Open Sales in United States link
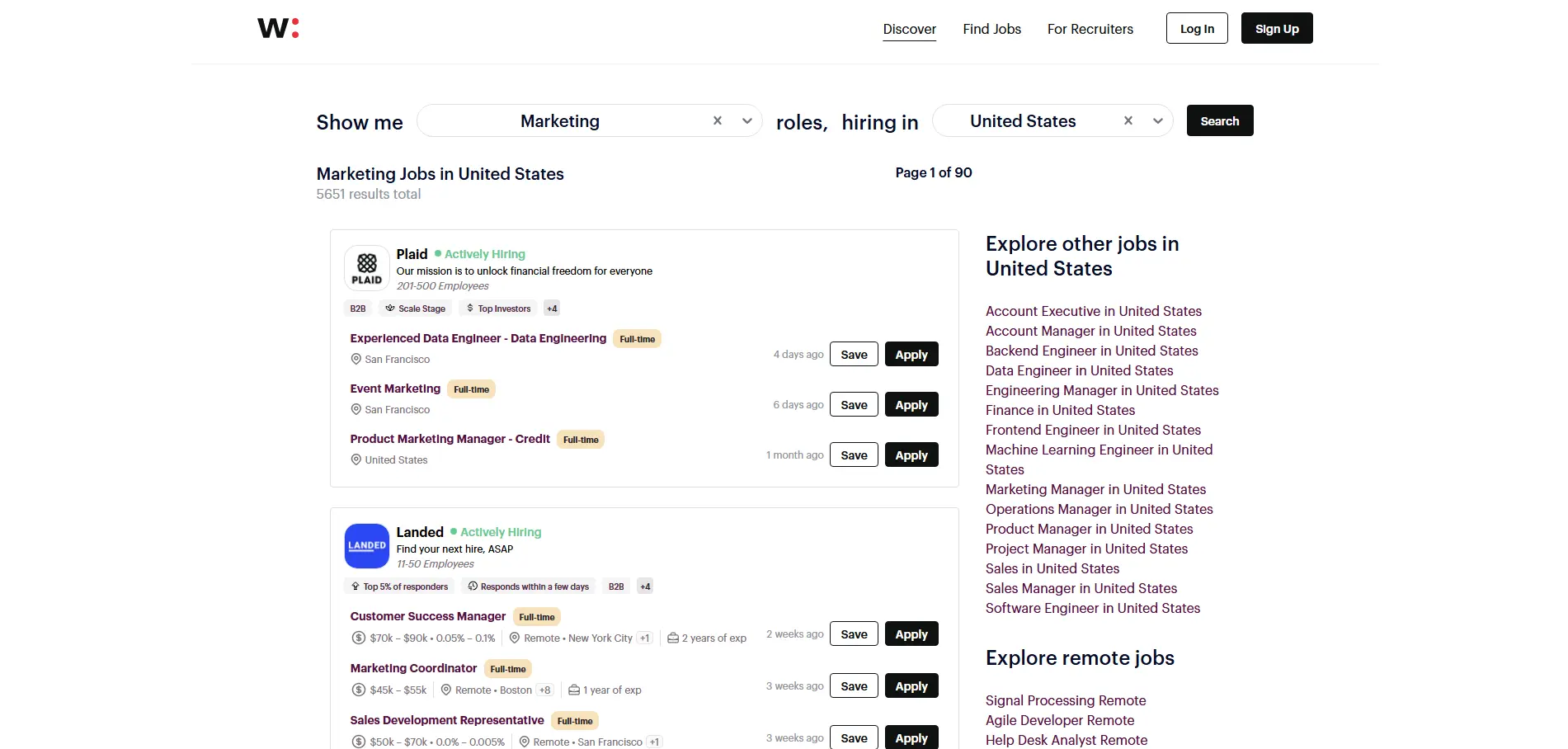 click(x=1052, y=568)
